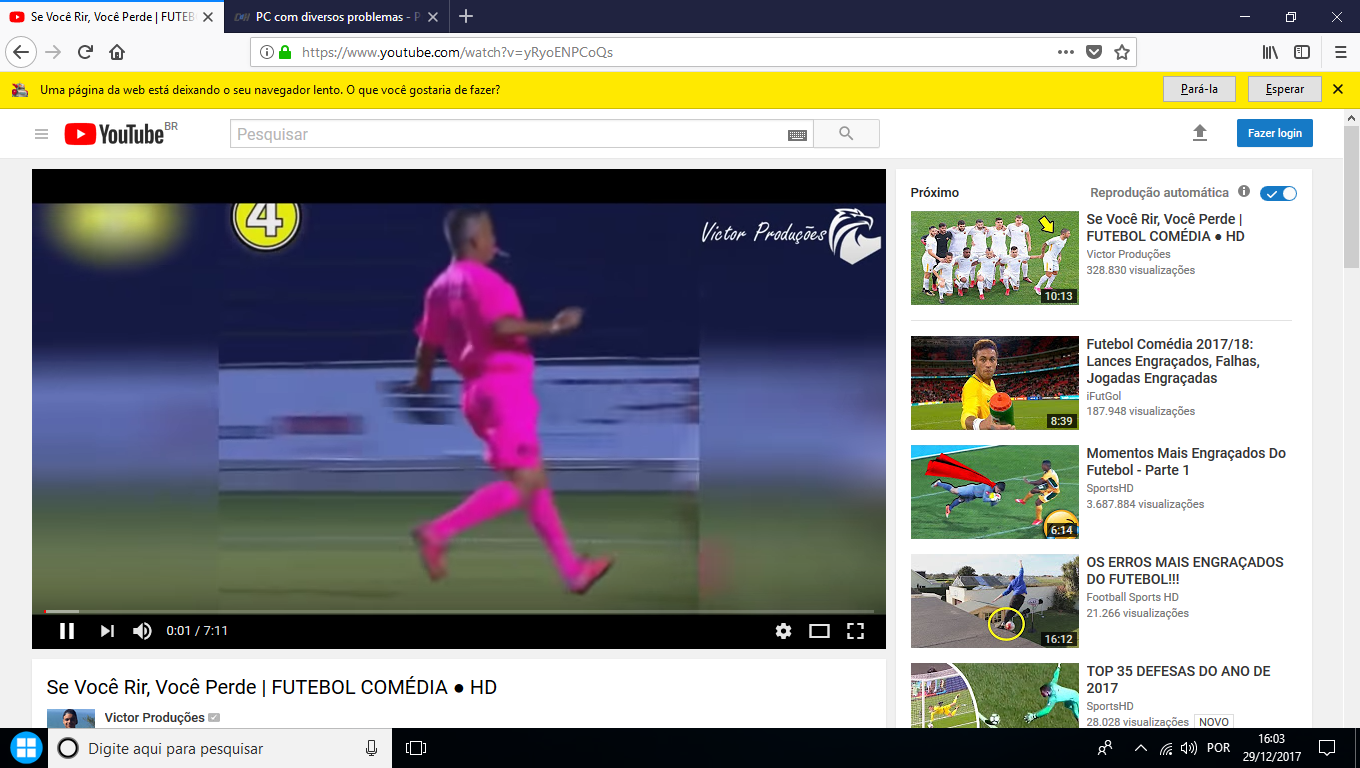This screenshot has width=1360, height=768.
Task: Open the on-screen keyboard icon in search
Action: 797,135
